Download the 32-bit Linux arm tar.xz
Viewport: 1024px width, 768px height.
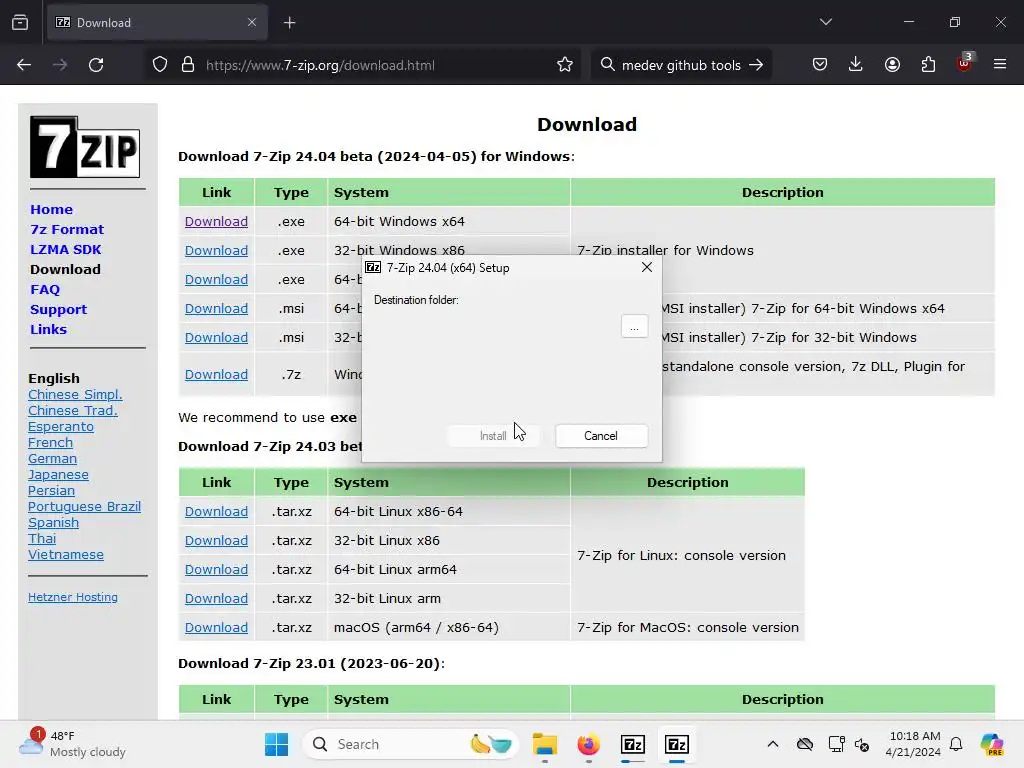click(x=216, y=598)
